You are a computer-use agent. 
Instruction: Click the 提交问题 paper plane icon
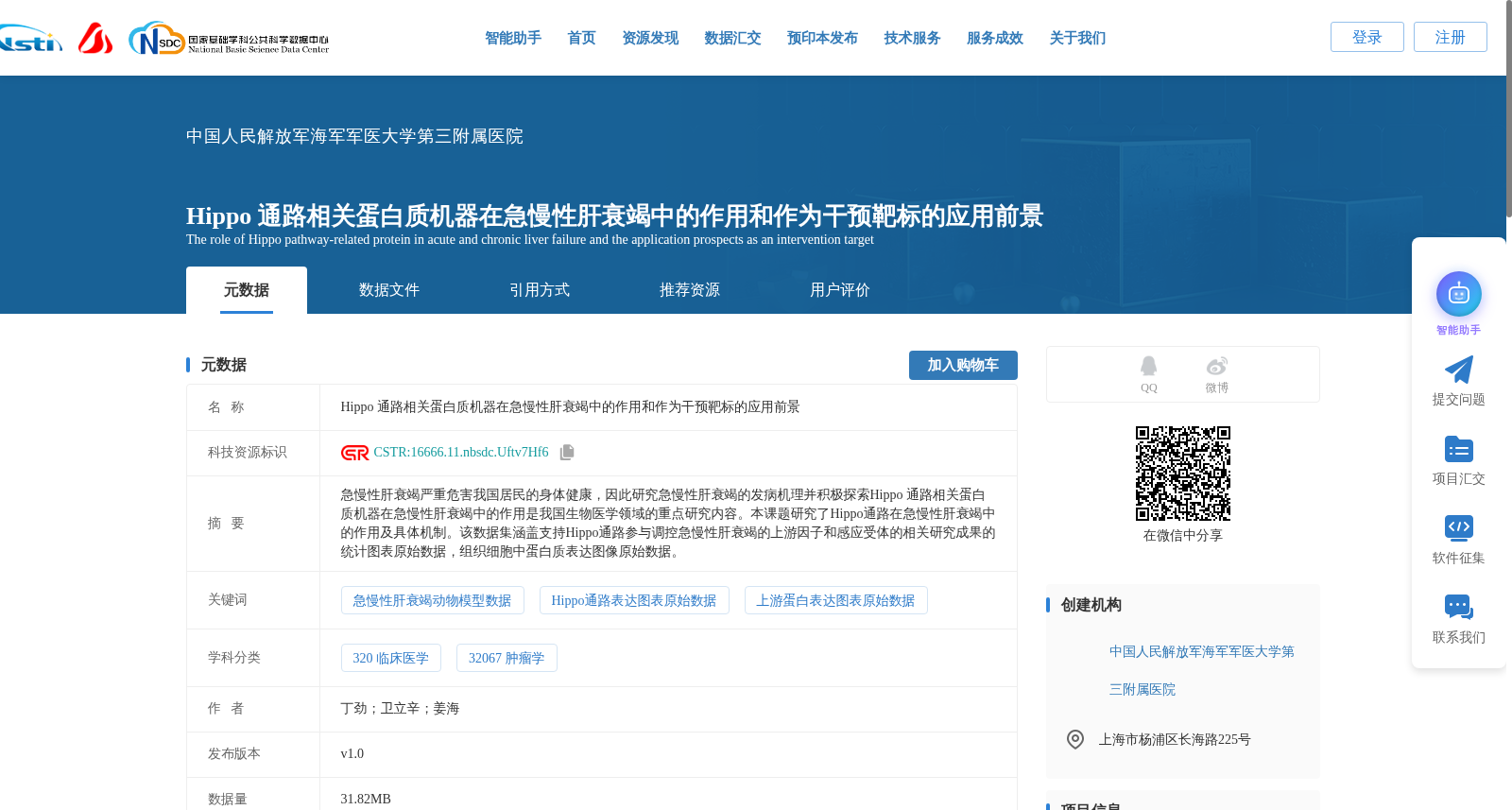[x=1458, y=370]
